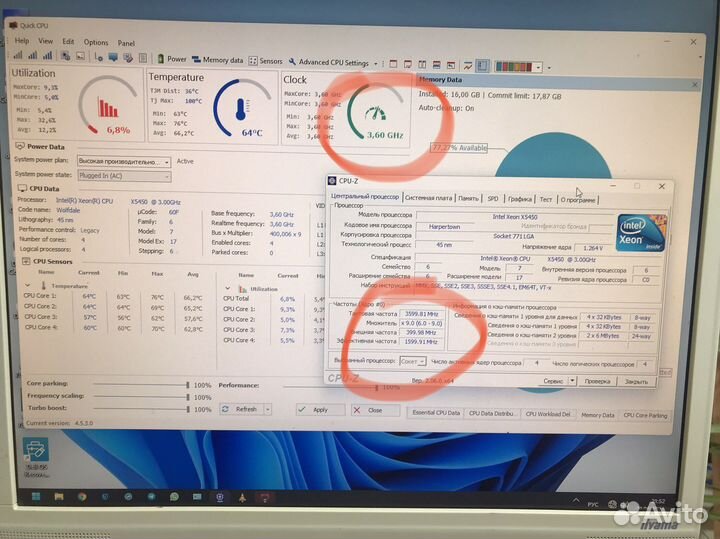
Task: Open Advanced CPU Settings from the toolbar
Action: 329,62
